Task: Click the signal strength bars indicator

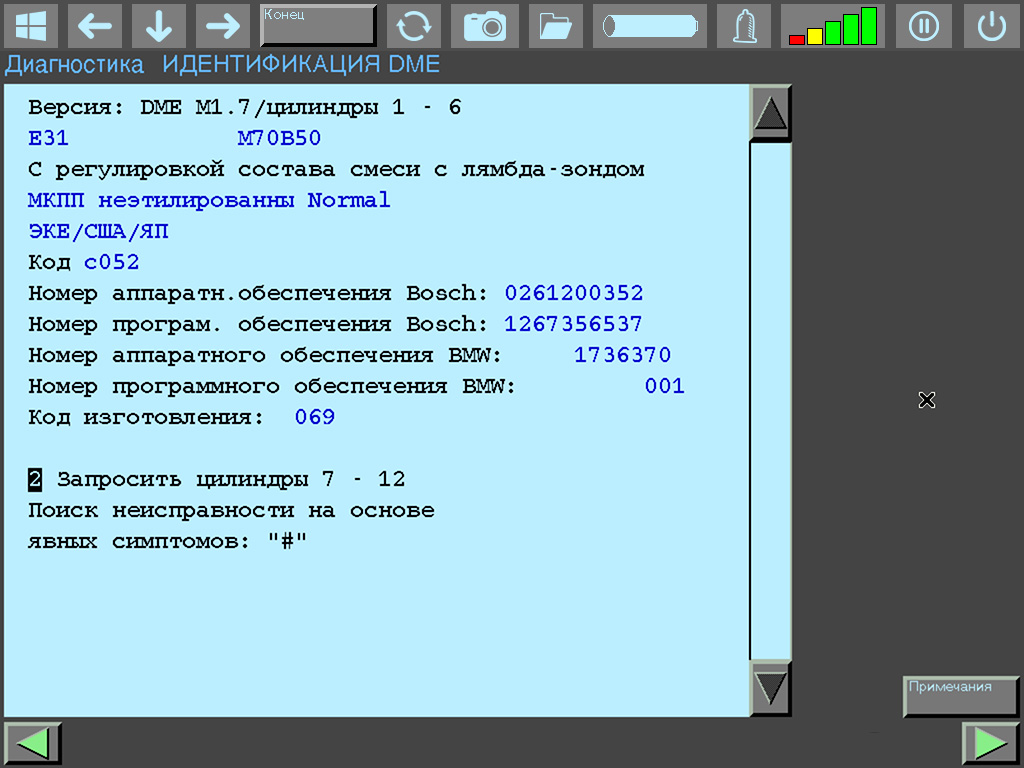Action: (x=832, y=26)
